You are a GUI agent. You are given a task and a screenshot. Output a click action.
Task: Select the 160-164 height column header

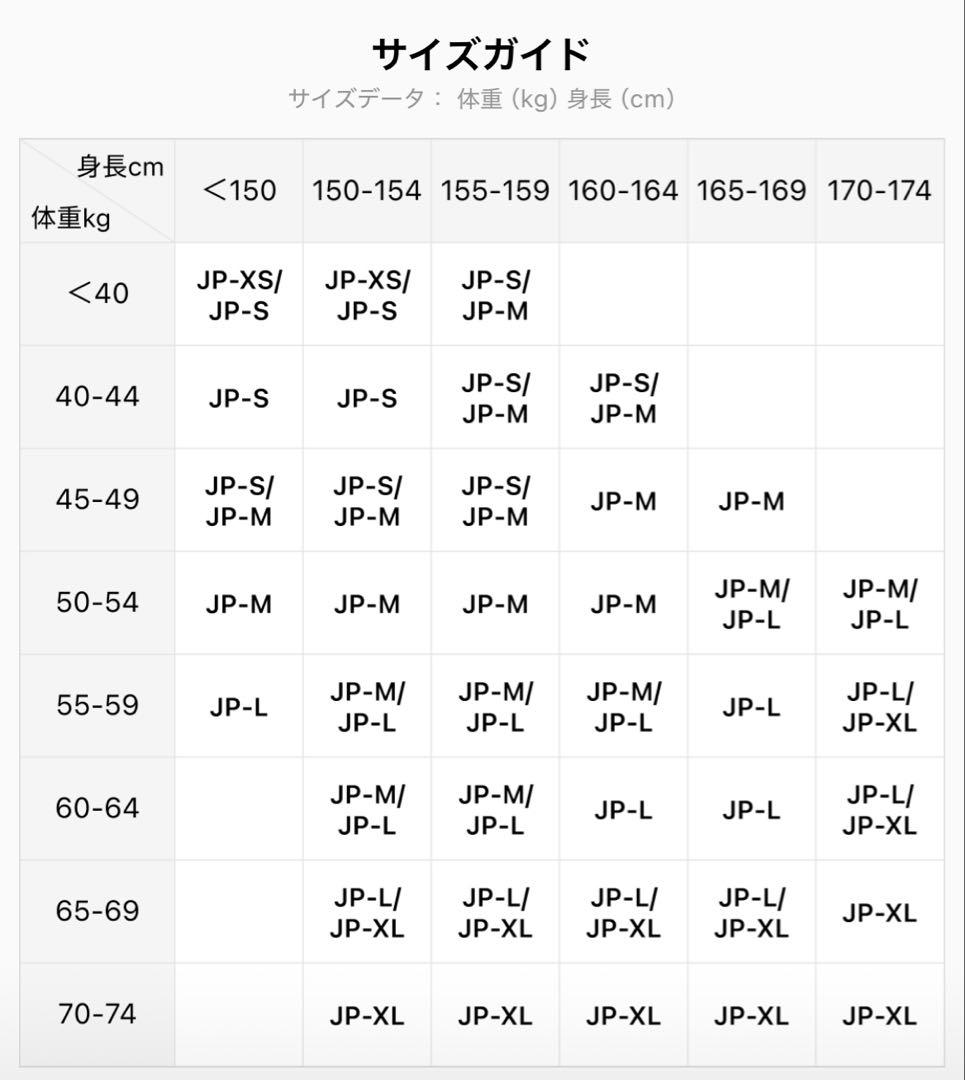[623, 191]
